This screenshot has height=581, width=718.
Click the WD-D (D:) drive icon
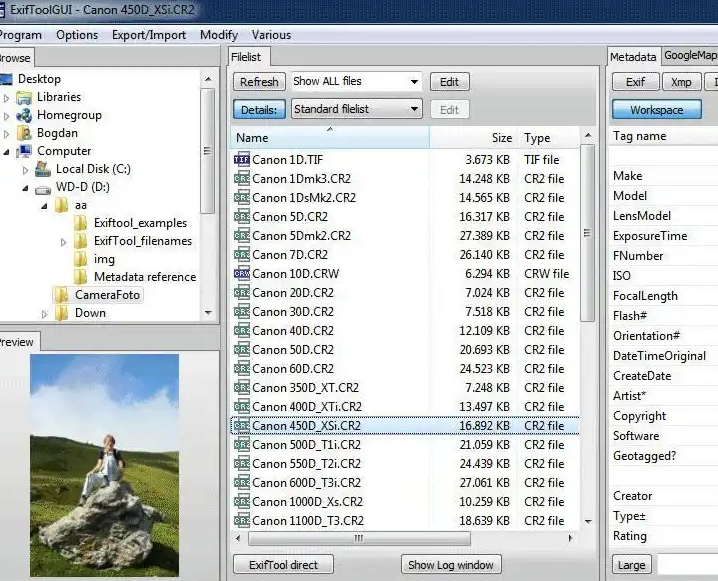pos(43,189)
